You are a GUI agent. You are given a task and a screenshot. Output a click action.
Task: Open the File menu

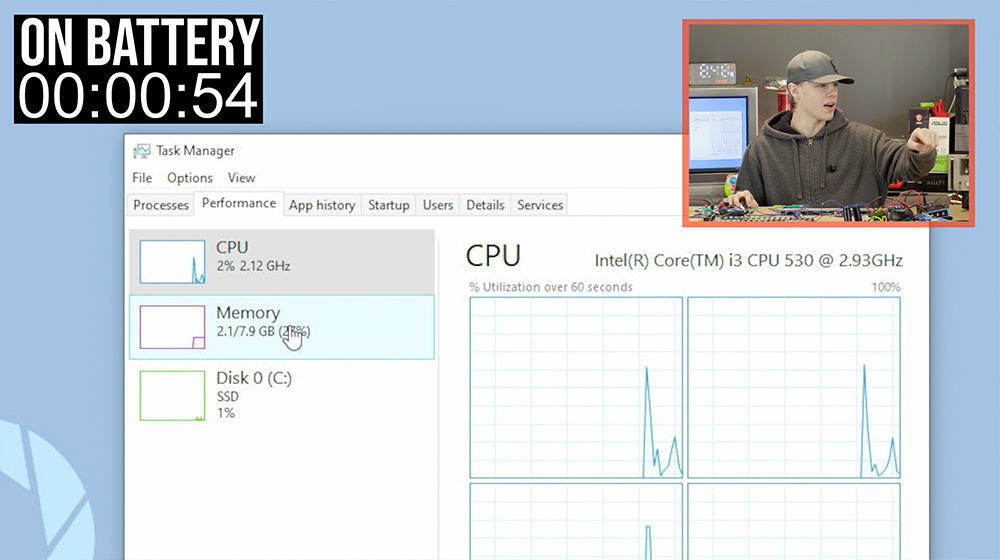142,178
